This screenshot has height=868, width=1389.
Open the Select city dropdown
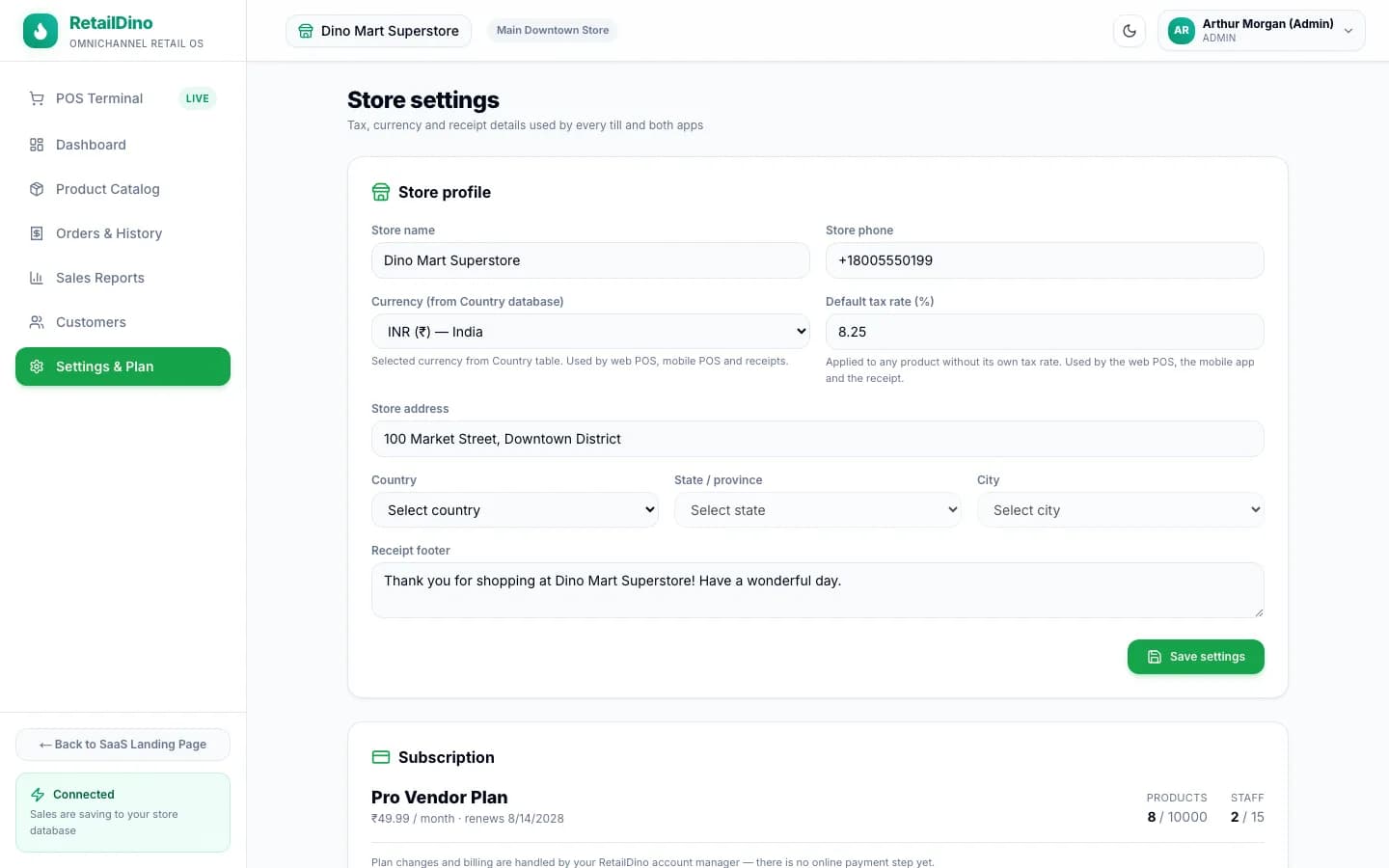(x=1121, y=510)
